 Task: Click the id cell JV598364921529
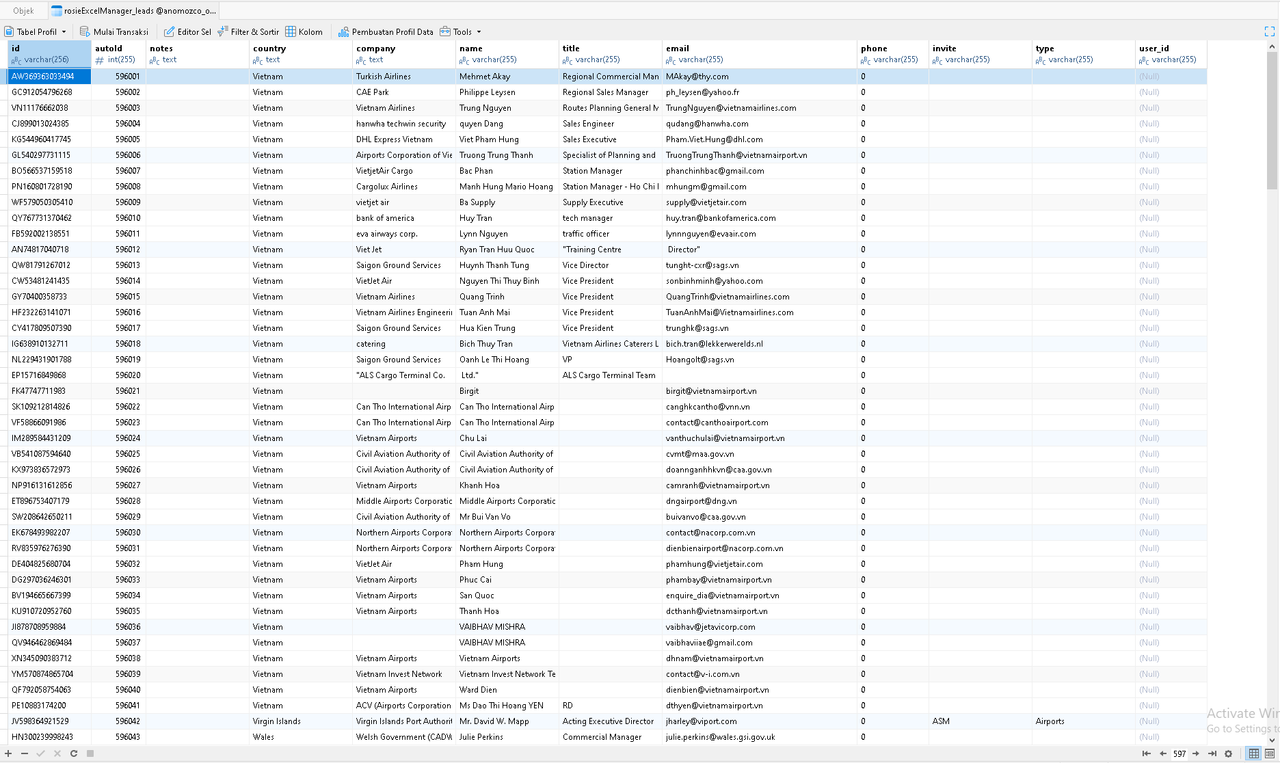50,721
